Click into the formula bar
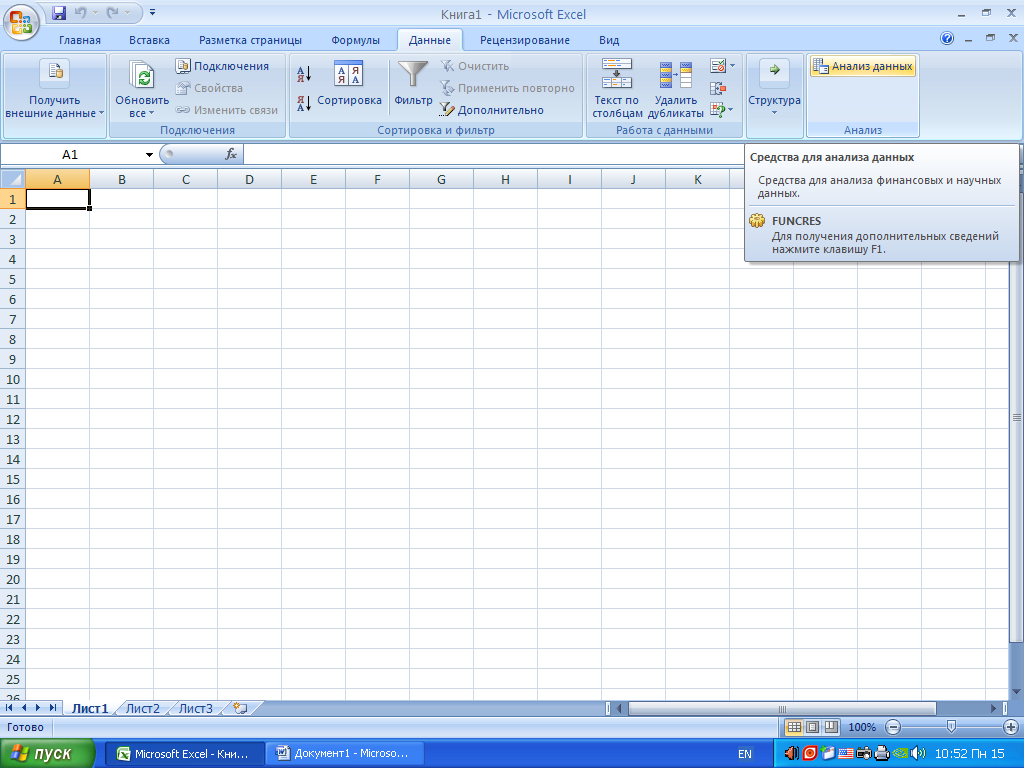The width and height of the screenshot is (1024, 768). [494, 155]
